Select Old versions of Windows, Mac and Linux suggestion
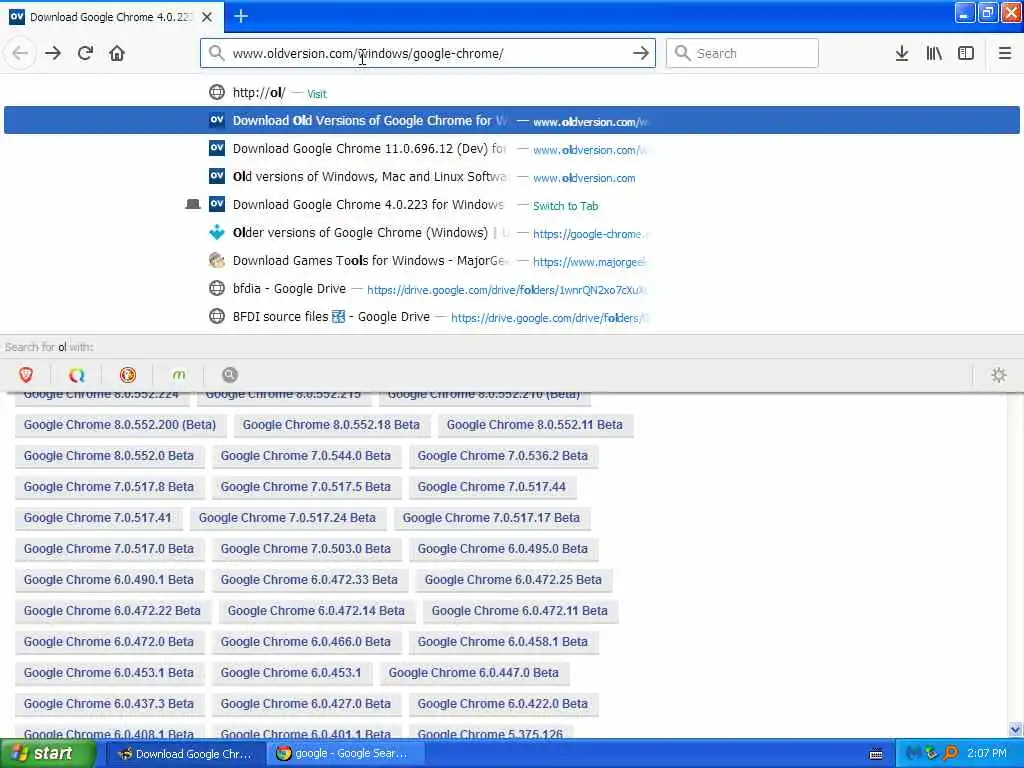Screen dimensions: 1024x768 tap(512, 177)
